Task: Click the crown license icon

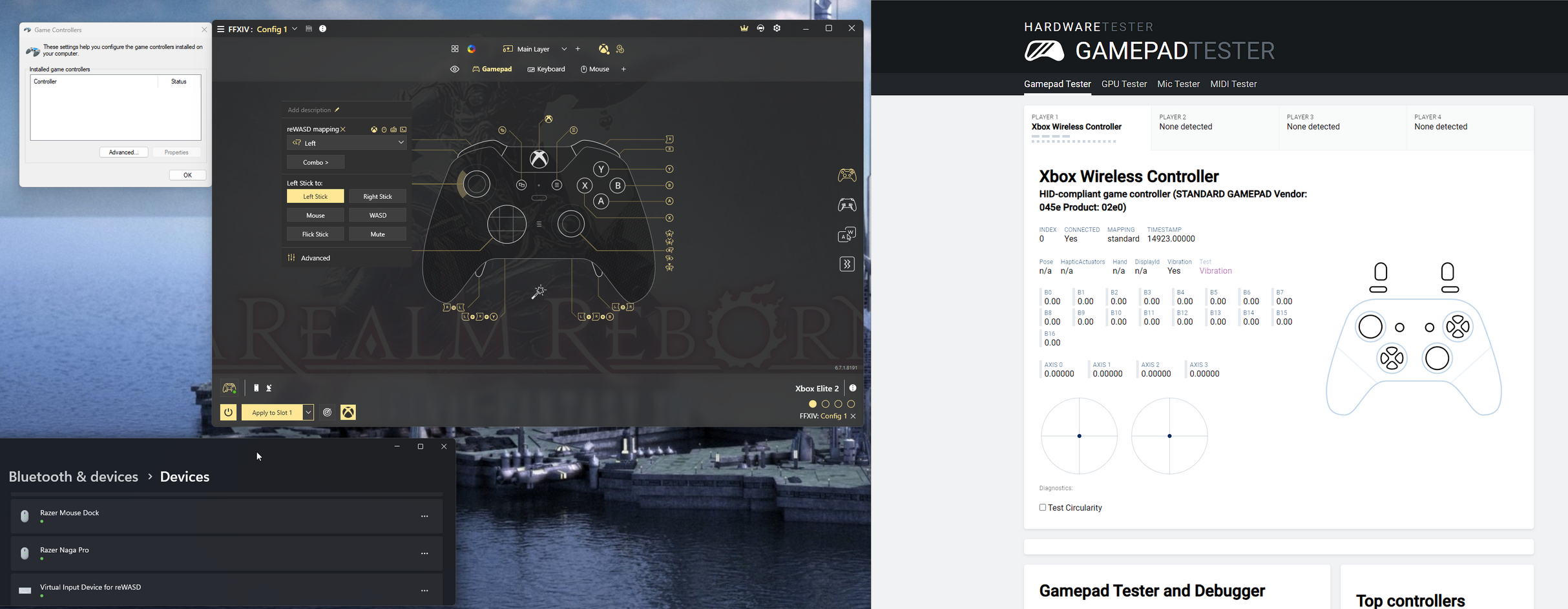Action: click(744, 28)
